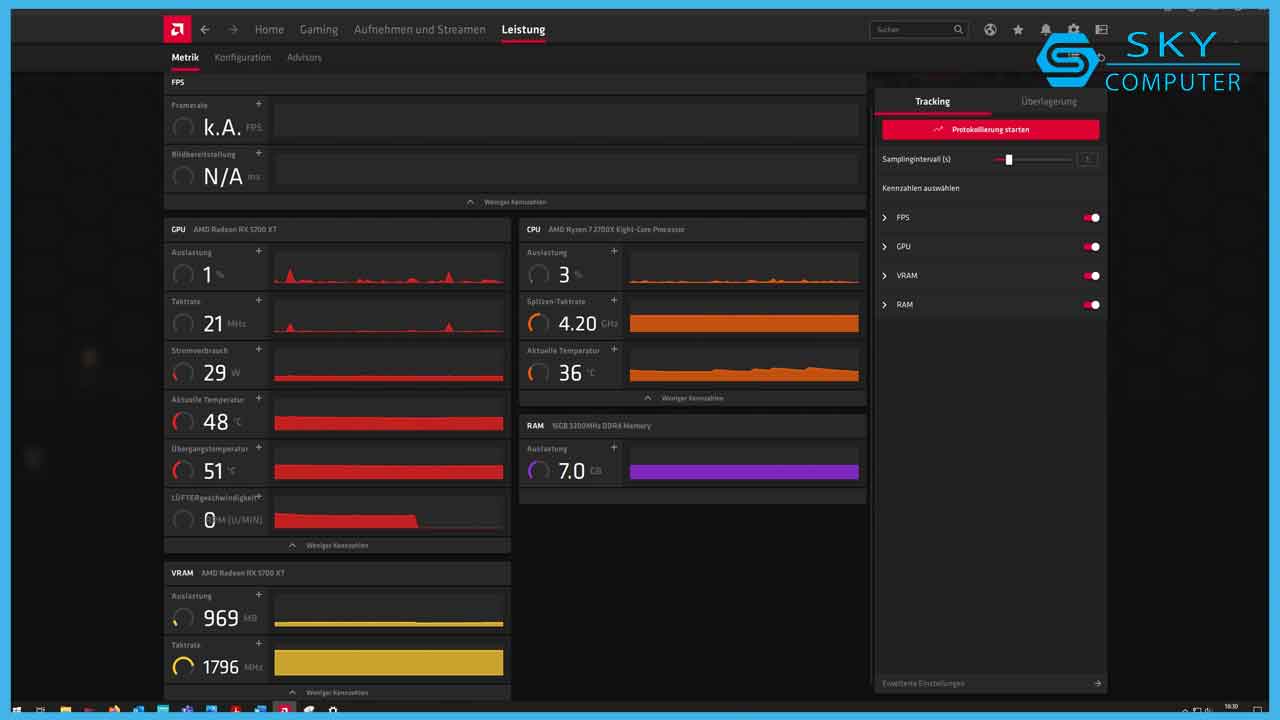Screen dimensions: 1280x720
Task: Click the plus beside LÜFTERgeschwindigkeit
Action: 259,496
